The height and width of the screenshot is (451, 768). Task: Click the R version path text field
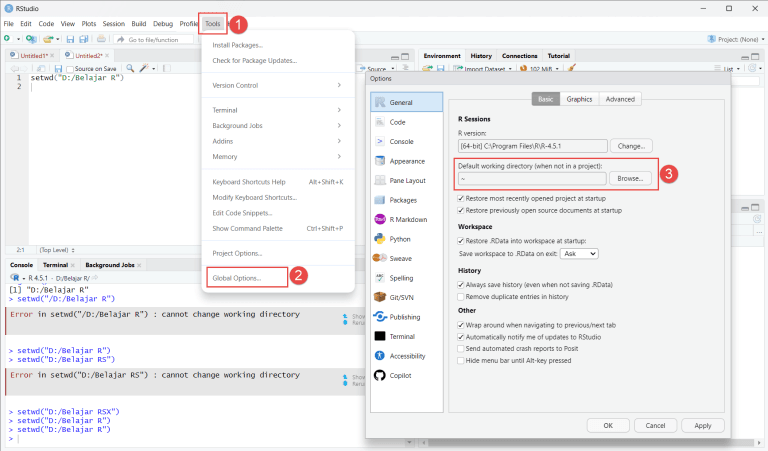click(532, 146)
